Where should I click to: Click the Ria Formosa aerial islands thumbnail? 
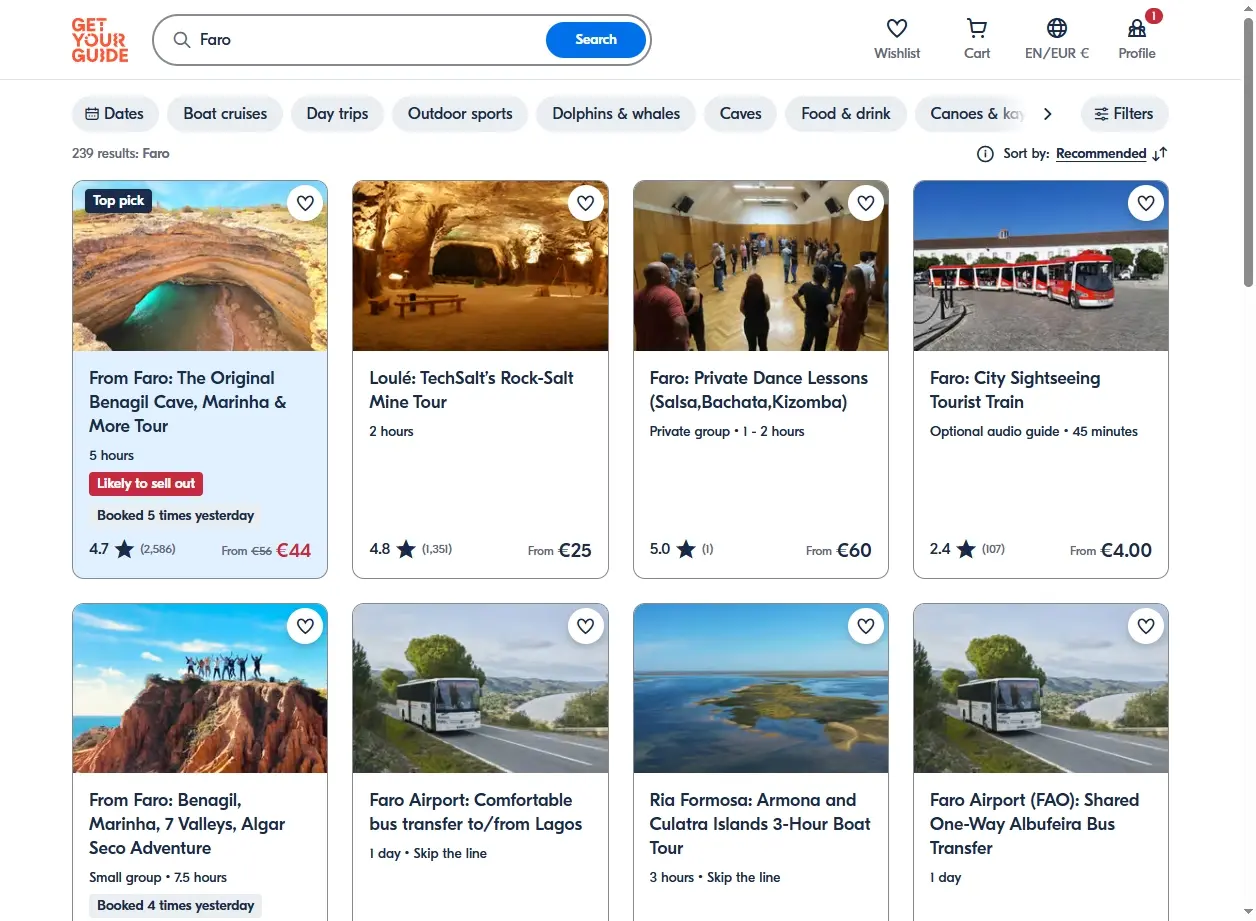pyautogui.click(x=761, y=688)
